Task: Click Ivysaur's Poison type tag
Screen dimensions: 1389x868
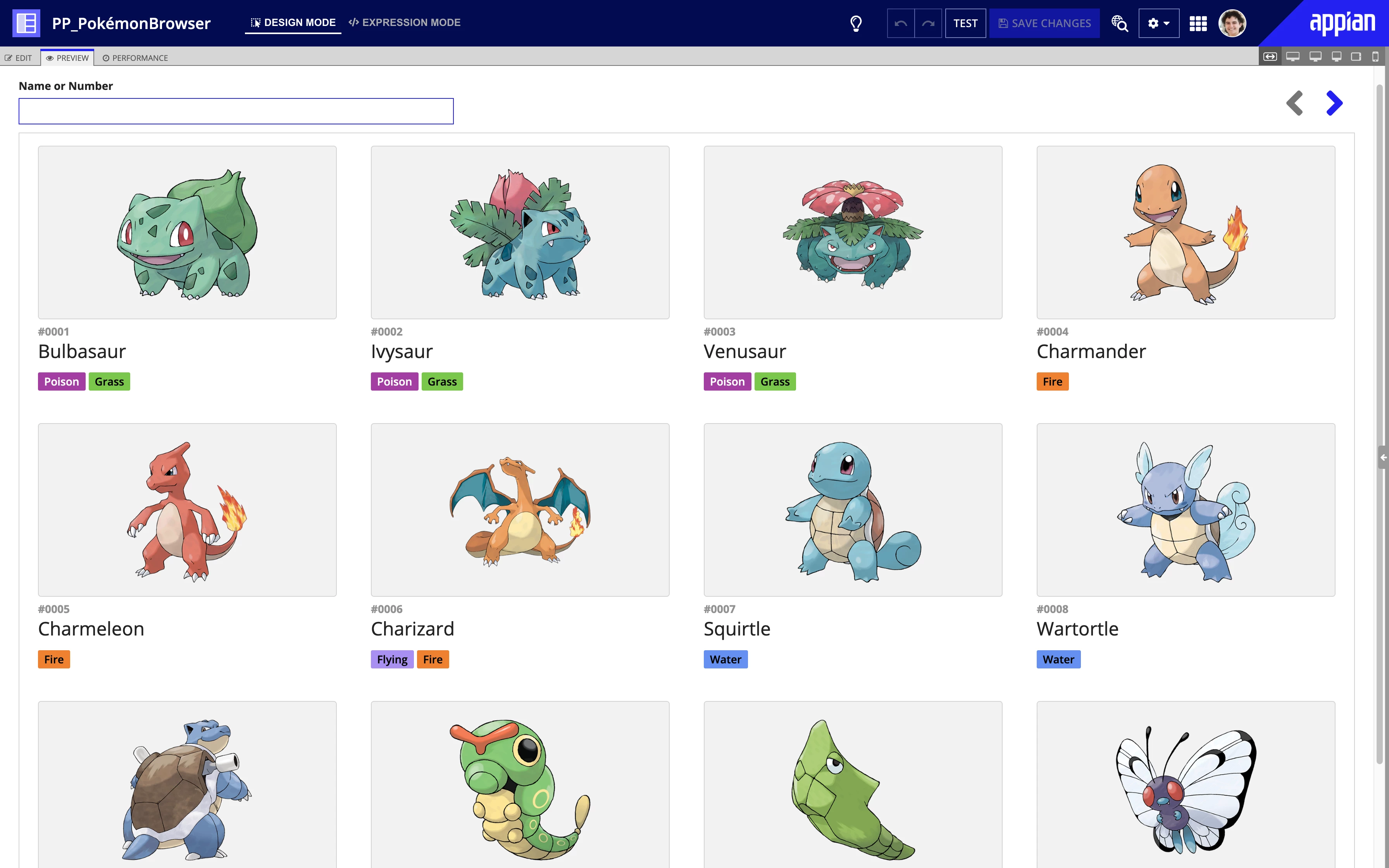Action: point(394,382)
